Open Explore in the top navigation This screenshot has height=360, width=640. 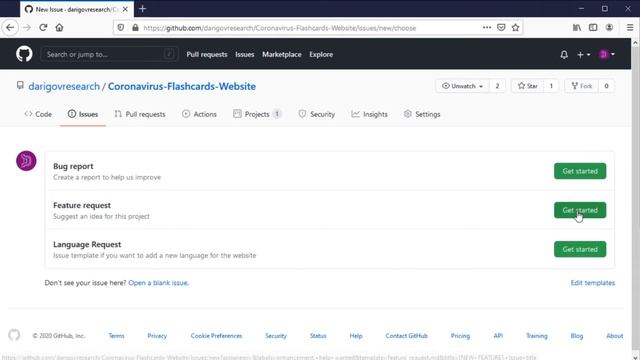pyautogui.click(x=321, y=54)
